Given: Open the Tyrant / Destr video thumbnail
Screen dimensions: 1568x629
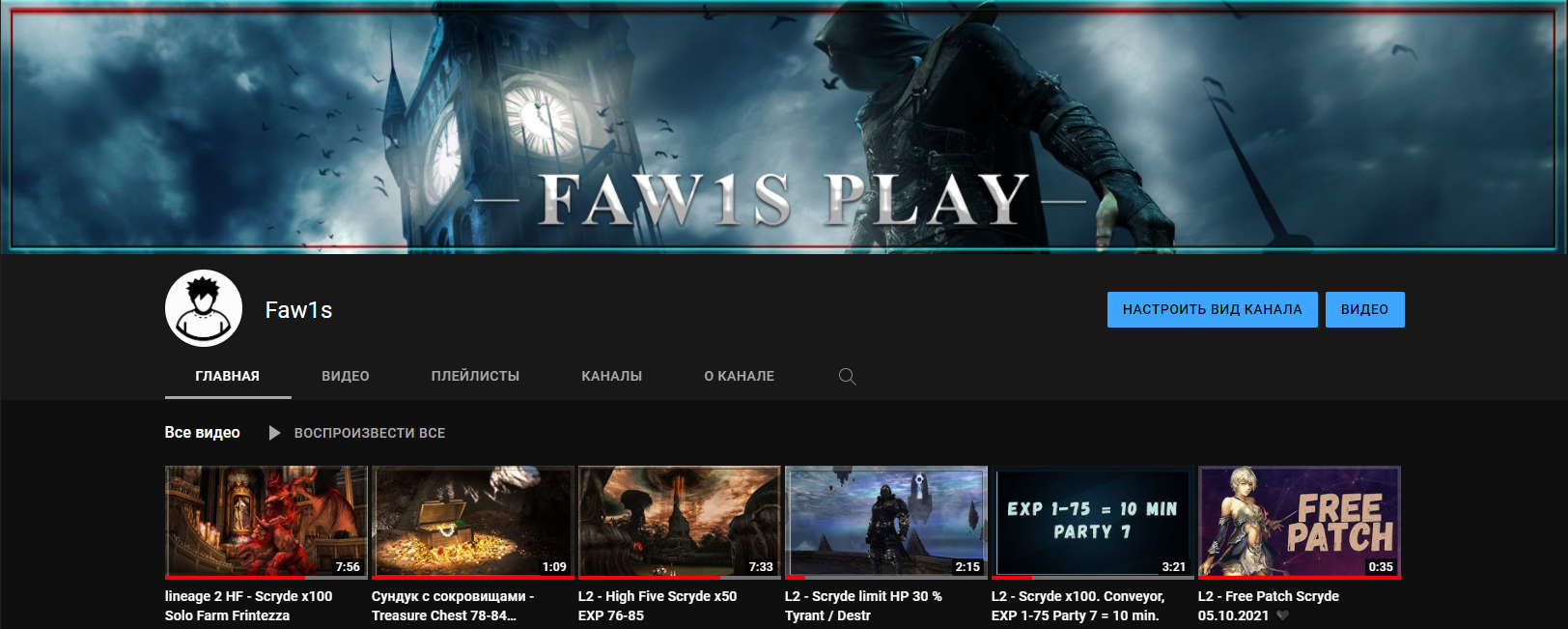Looking at the screenshot, I should click(x=885, y=522).
